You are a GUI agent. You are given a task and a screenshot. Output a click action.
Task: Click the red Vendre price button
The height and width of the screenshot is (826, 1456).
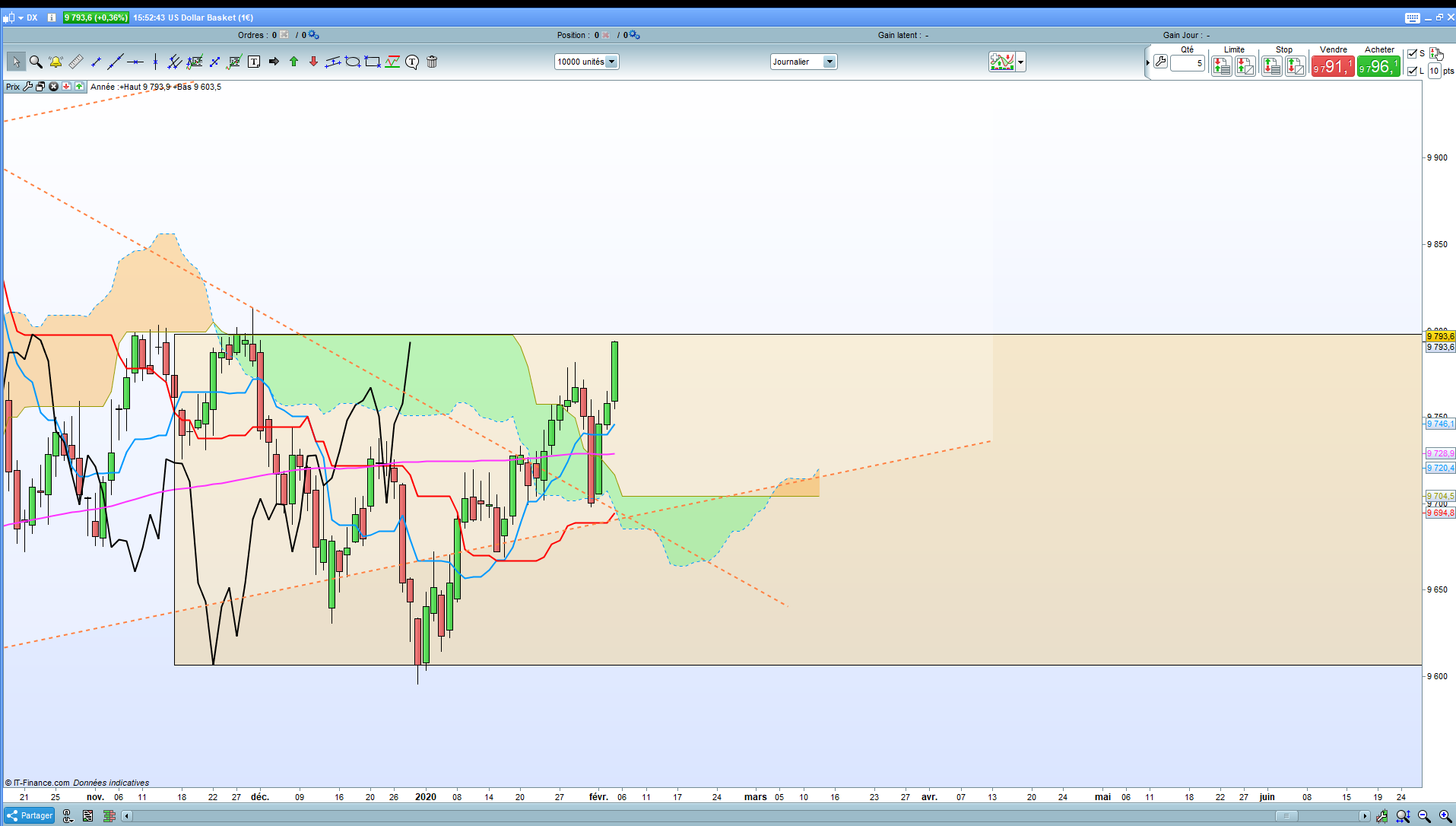1333,67
